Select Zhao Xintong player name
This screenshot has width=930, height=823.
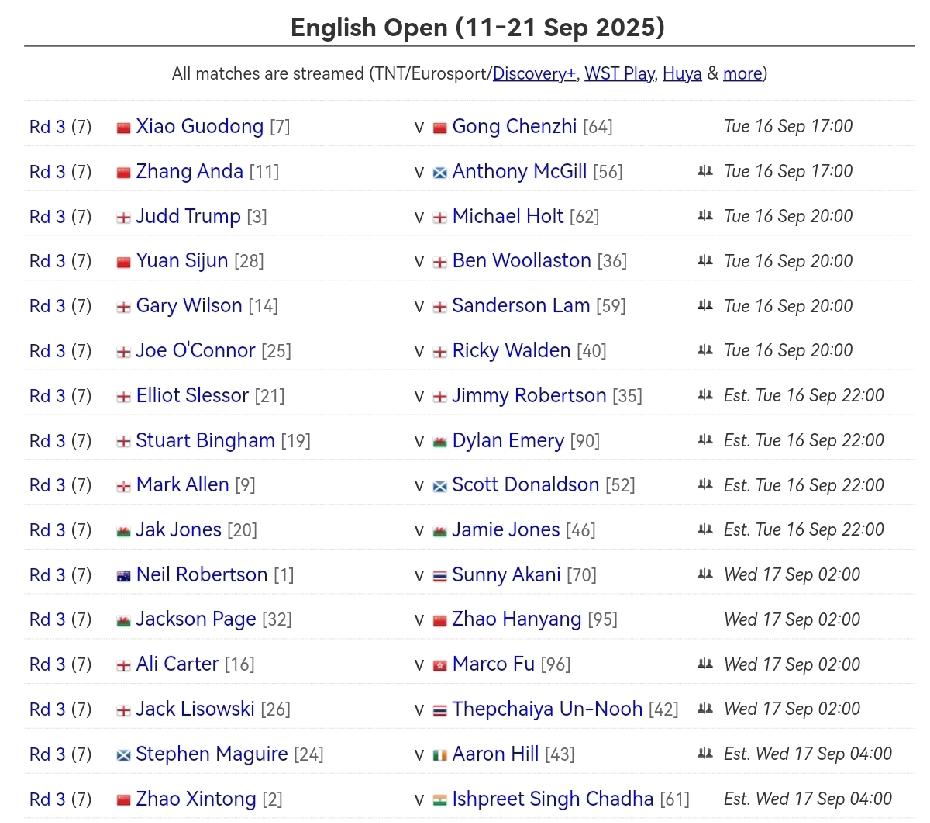point(196,799)
